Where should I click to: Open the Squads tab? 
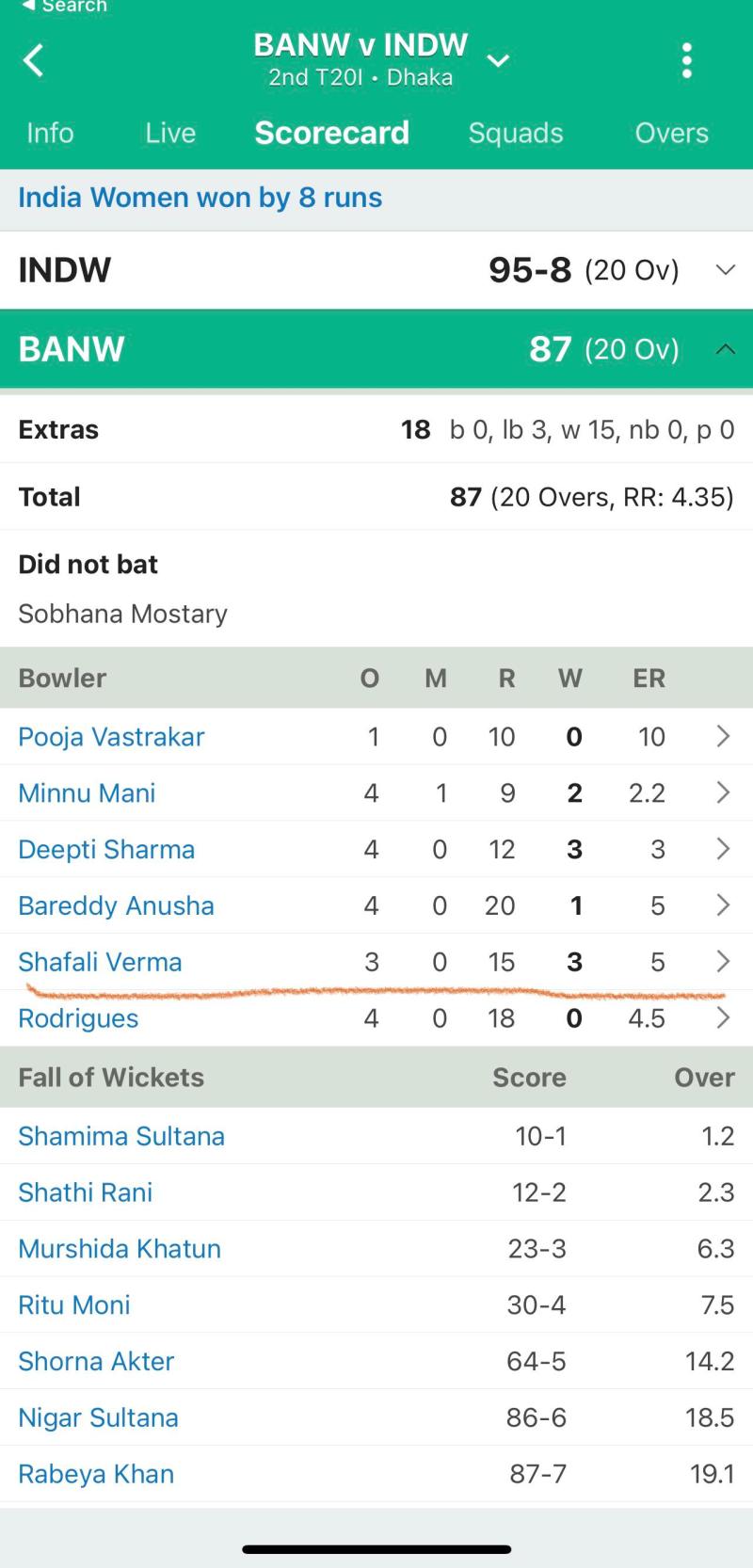click(516, 133)
